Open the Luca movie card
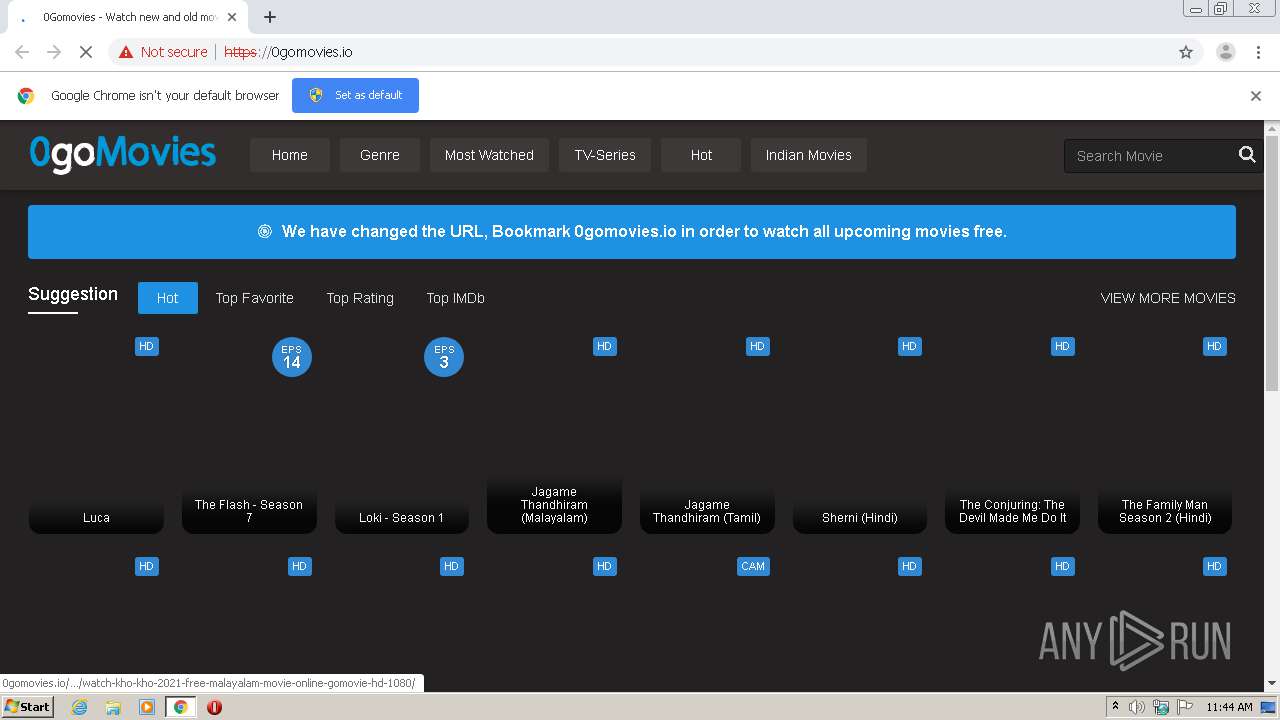 (96, 435)
